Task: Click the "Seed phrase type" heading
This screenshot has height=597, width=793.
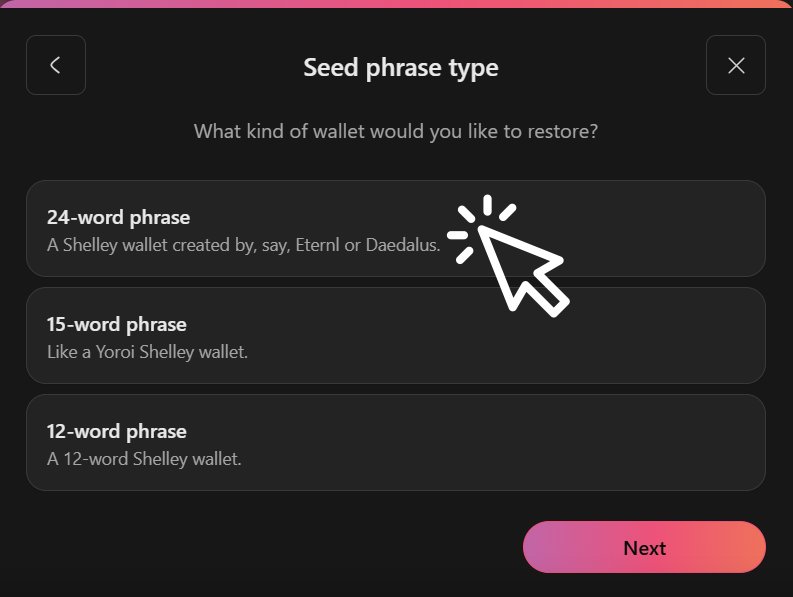Action: click(x=400, y=68)
